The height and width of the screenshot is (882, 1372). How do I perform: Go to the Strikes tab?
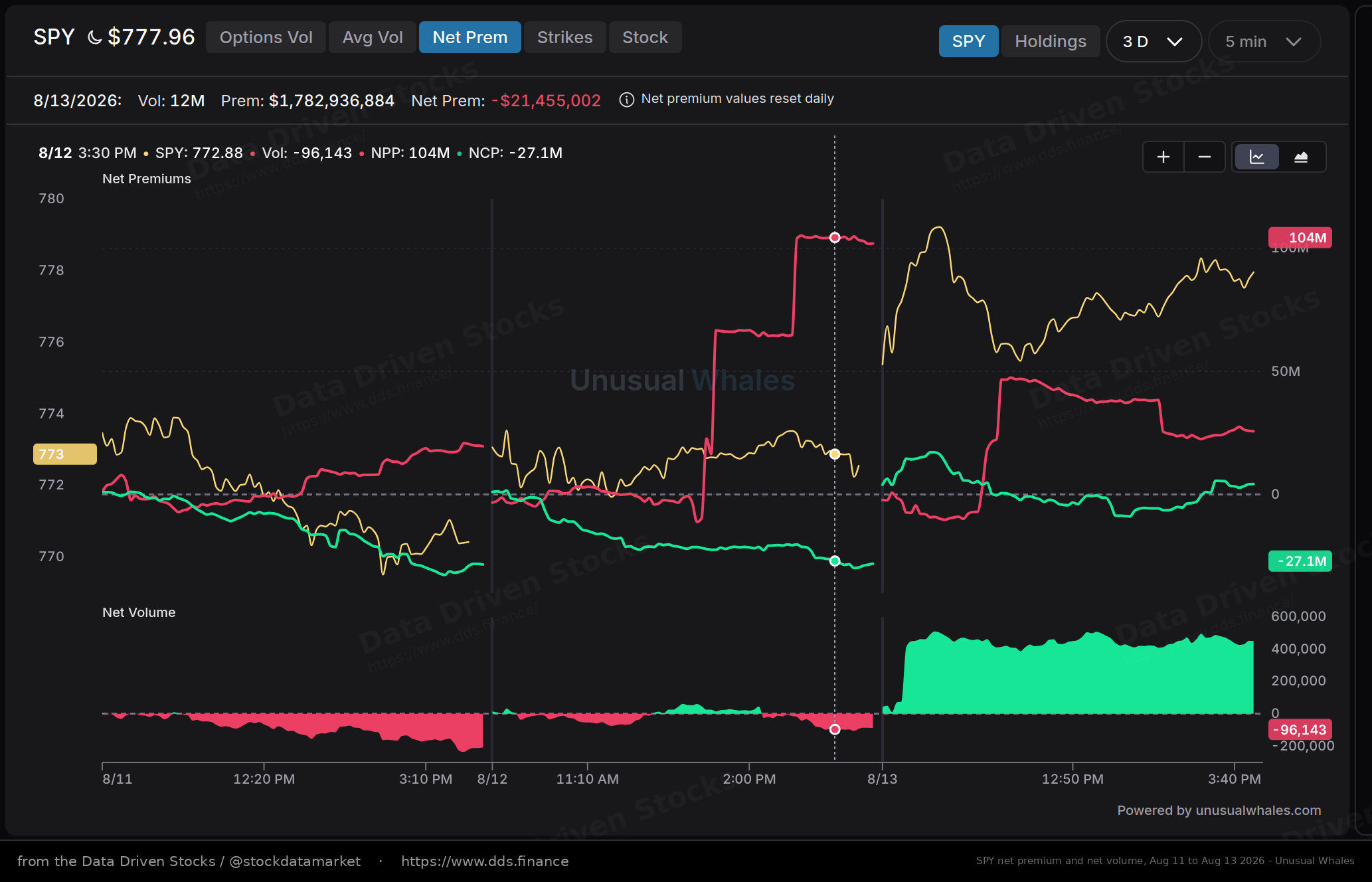565,37
